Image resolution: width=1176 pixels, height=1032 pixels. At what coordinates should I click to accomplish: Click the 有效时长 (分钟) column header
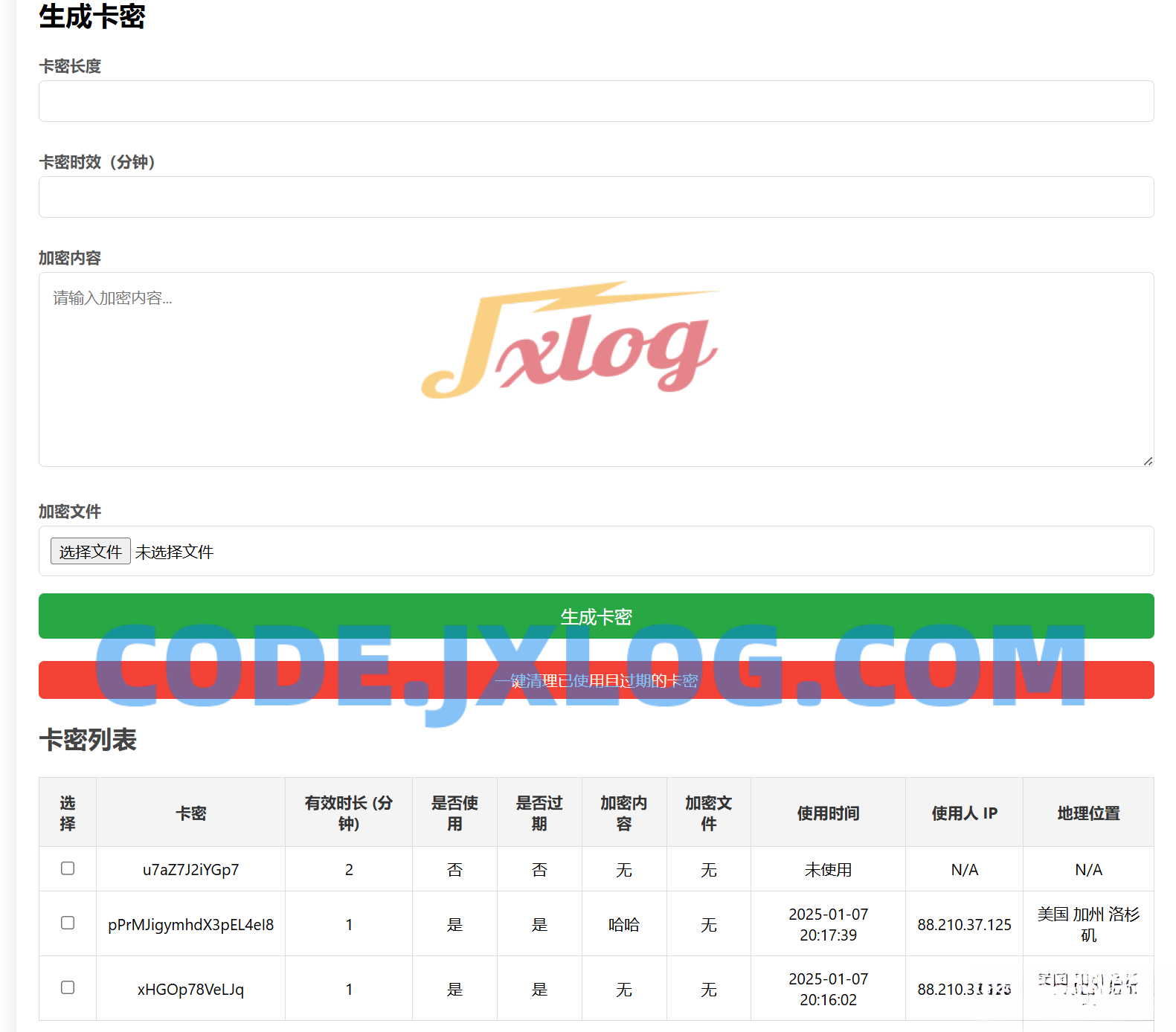[x=348, y=813]
